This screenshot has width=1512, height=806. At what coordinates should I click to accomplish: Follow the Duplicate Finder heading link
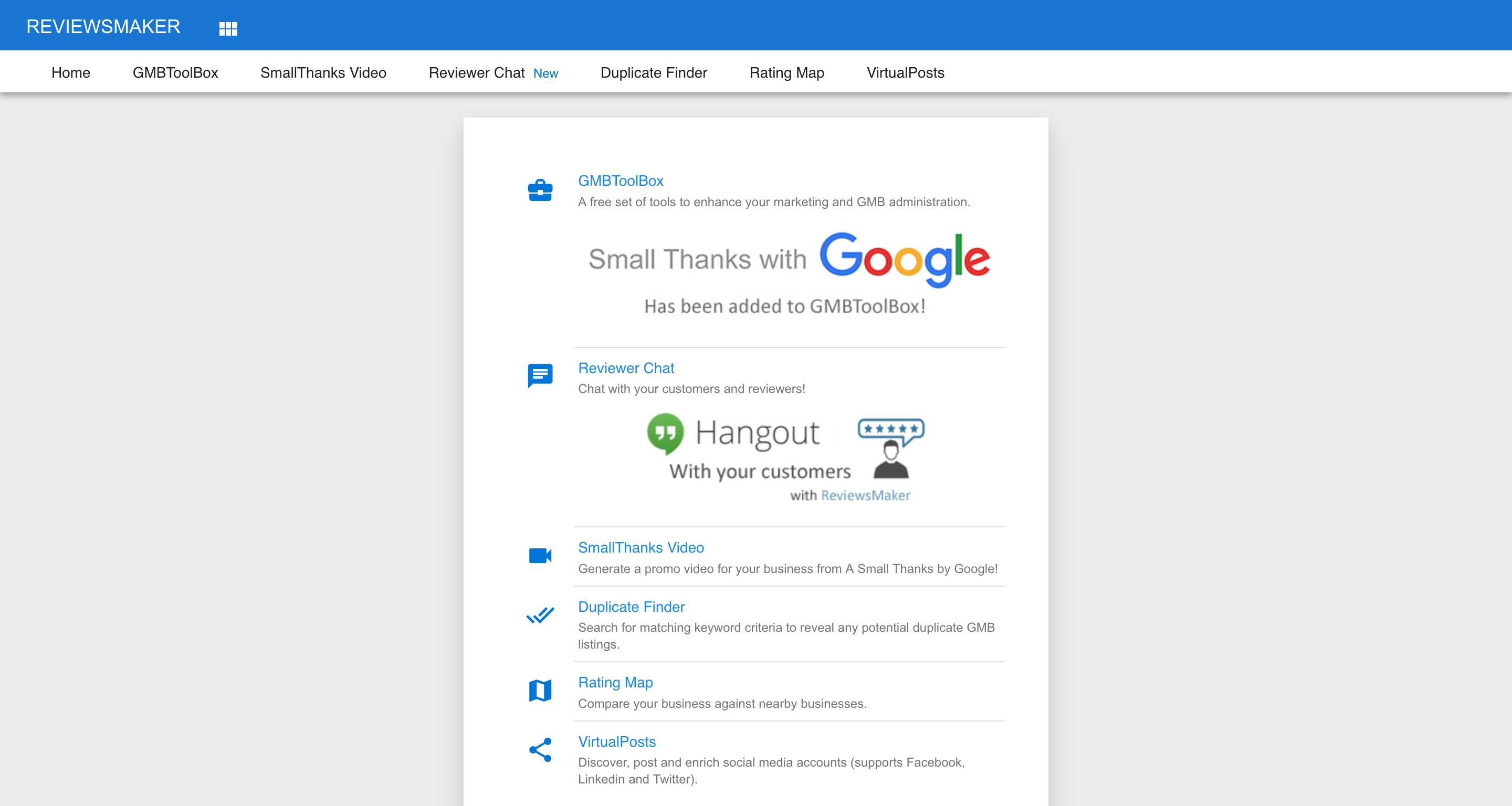[x=632, y=607]
